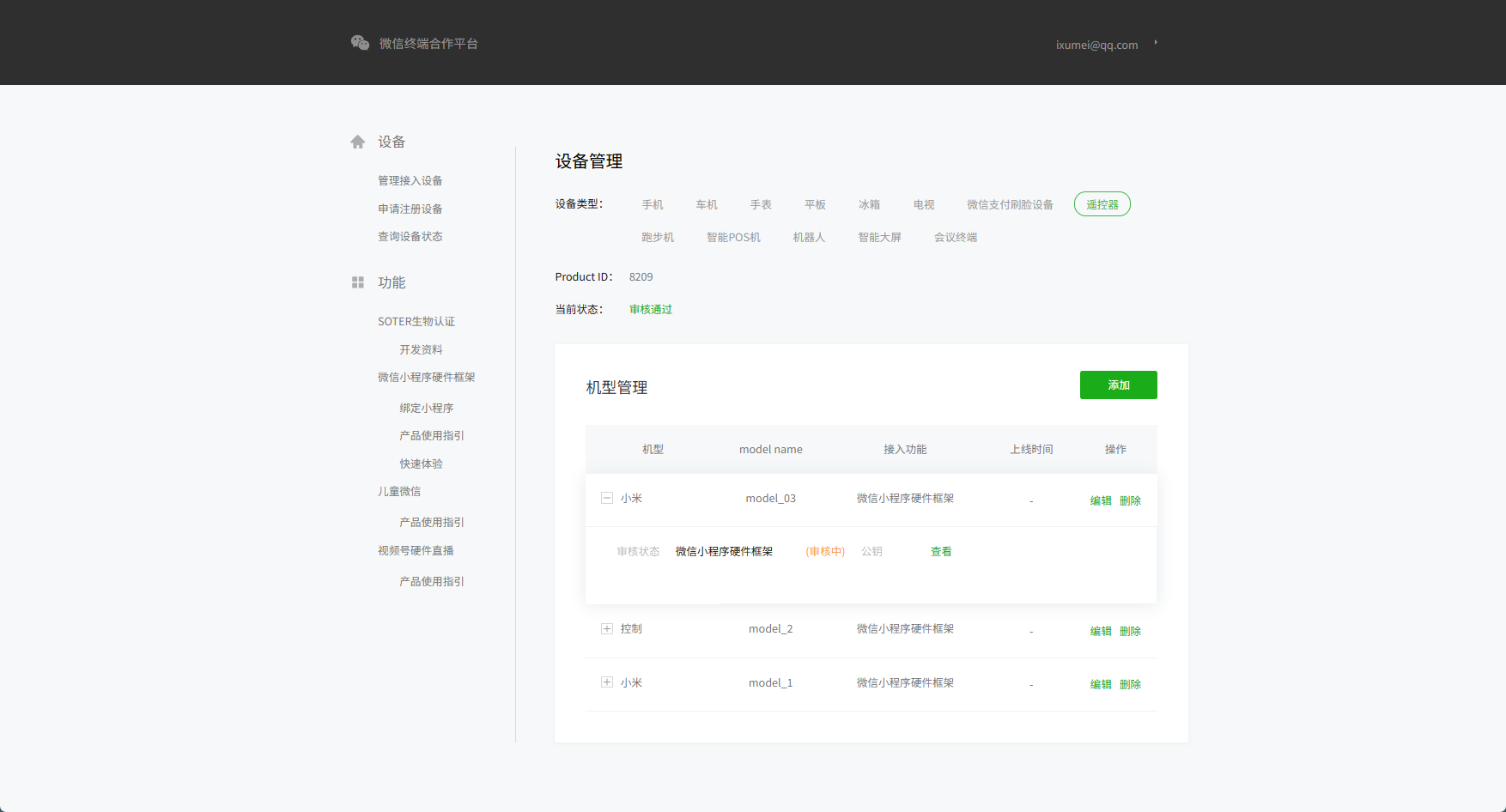Choose the 机器人 device type

[x=809, y=237]
